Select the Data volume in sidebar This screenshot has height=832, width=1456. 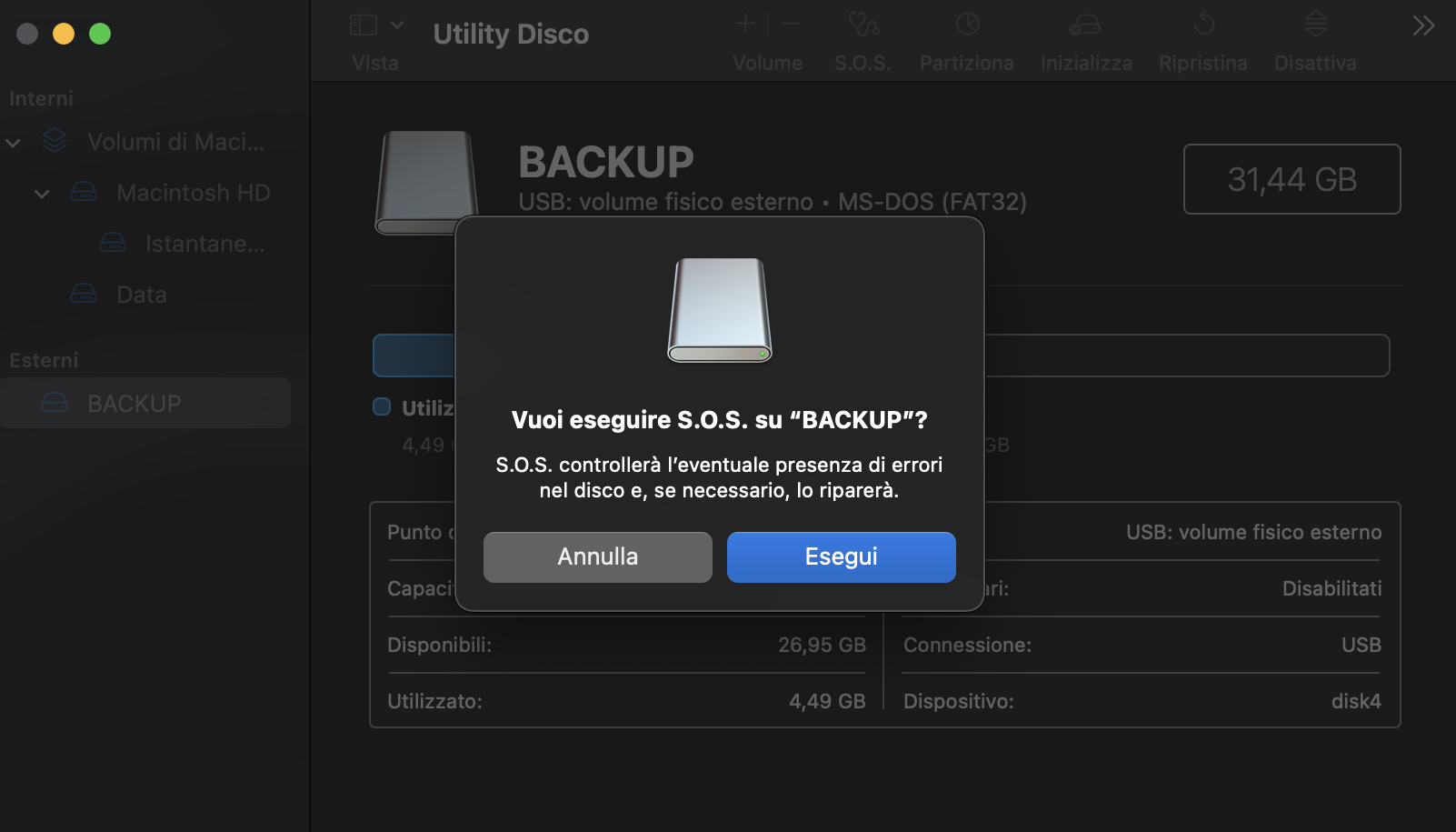tap(141, 295)
